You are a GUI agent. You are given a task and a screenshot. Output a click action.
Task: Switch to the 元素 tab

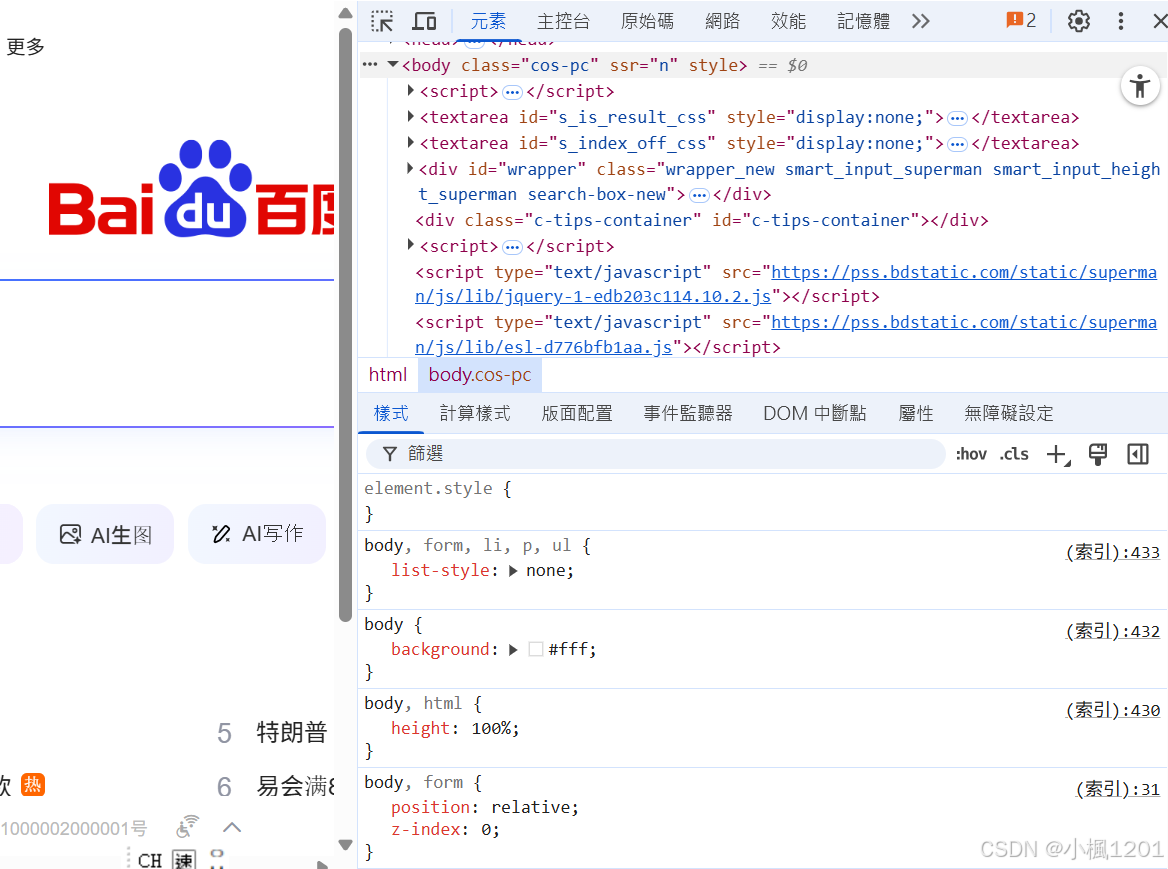(488, 21)
